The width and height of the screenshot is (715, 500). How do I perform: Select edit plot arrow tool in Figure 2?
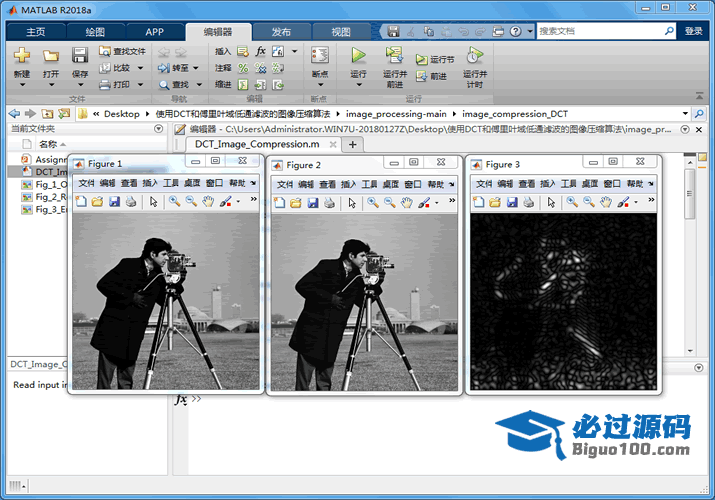point(352,201)
